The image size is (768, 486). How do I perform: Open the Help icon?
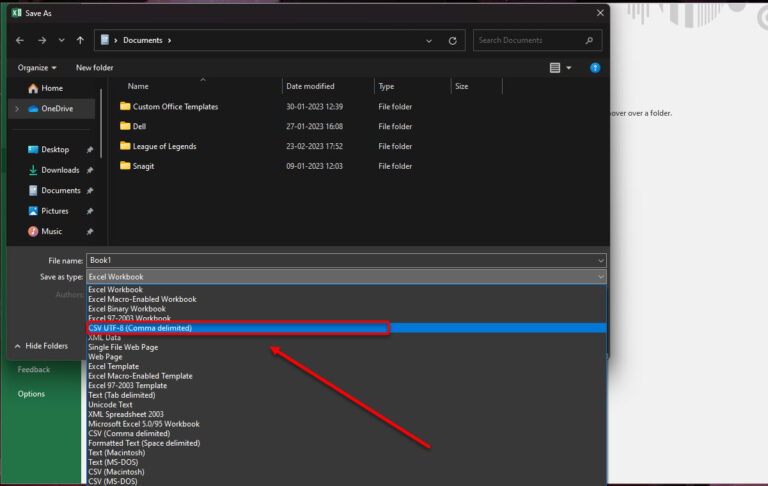pos(595,68)
